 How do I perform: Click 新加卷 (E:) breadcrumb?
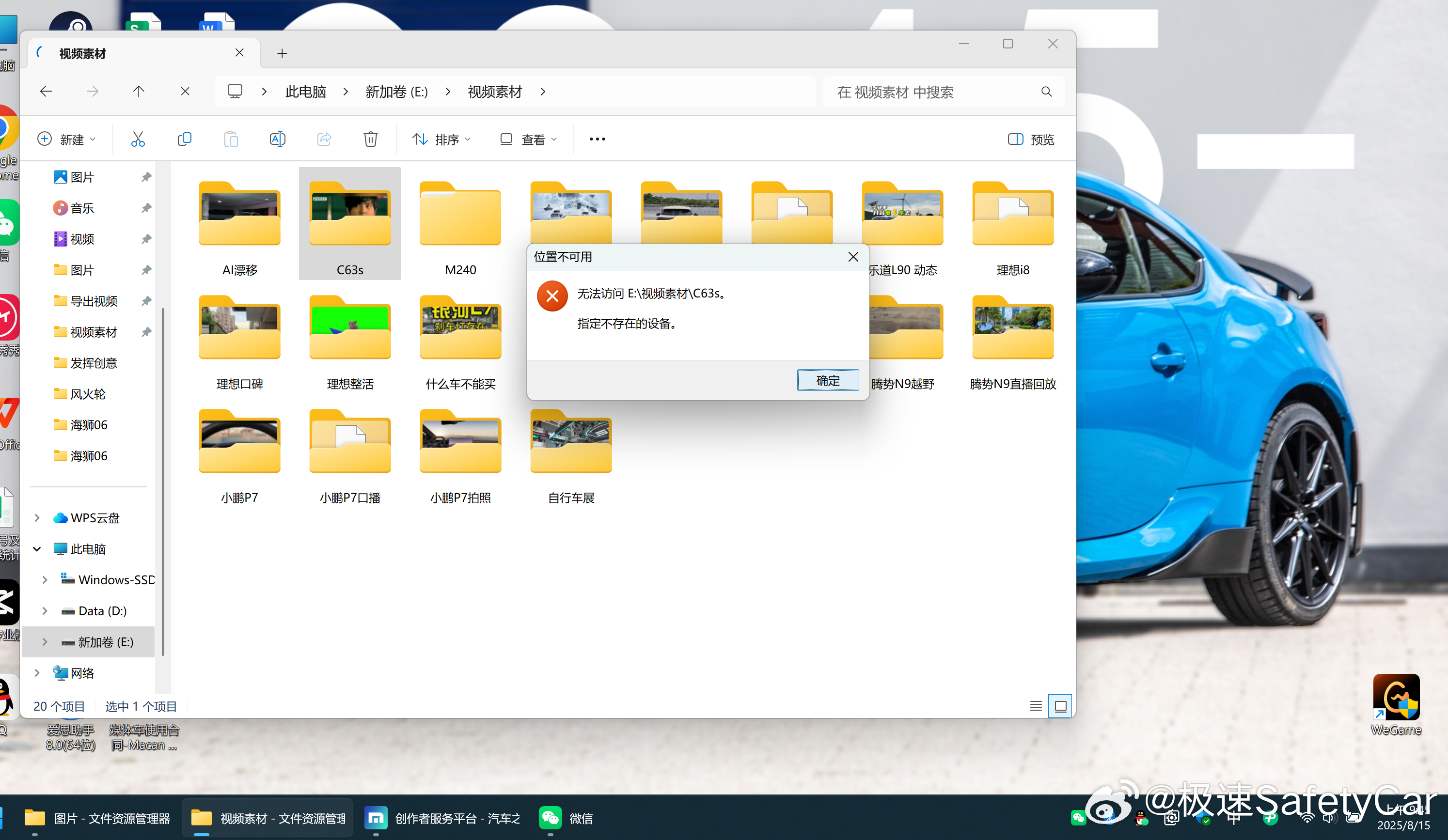(396, 92)
